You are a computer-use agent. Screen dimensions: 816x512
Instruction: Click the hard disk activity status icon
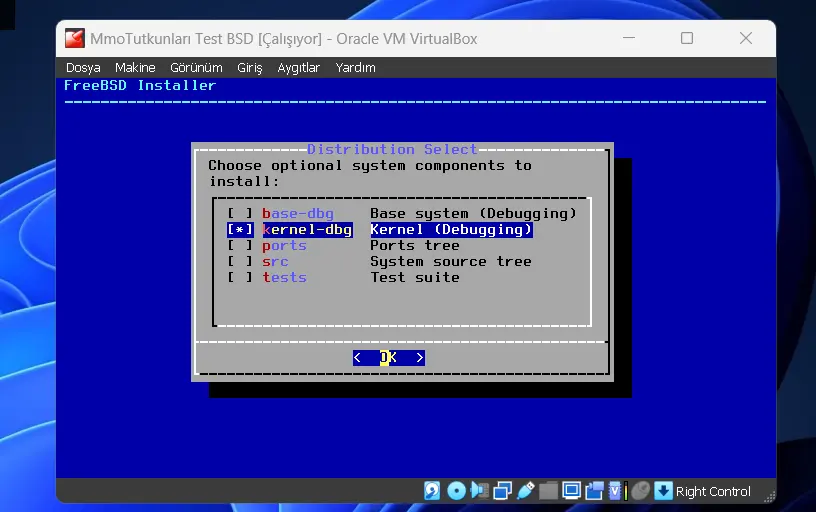click(x=432, y=491)
